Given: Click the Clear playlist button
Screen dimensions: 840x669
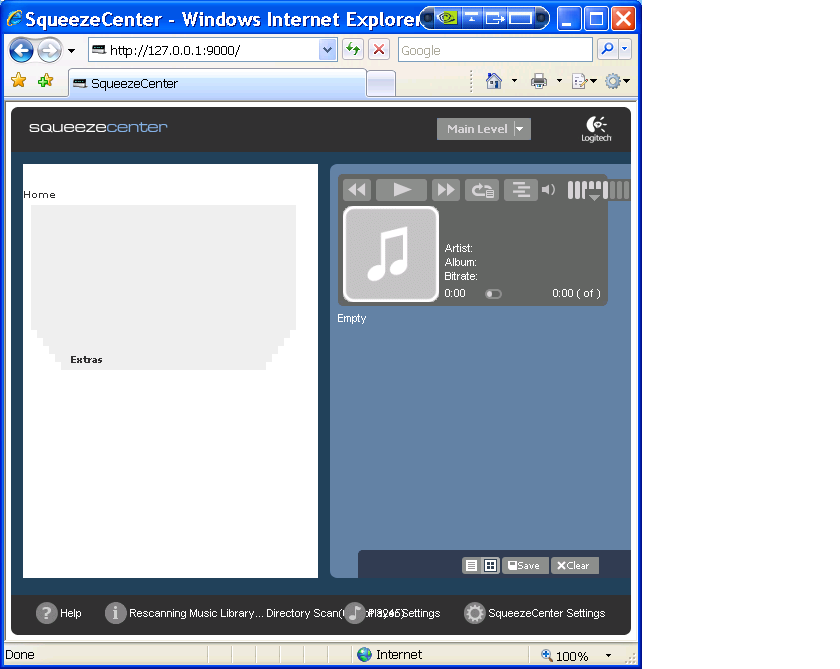Looking at the screenshot, I should 574,566.
